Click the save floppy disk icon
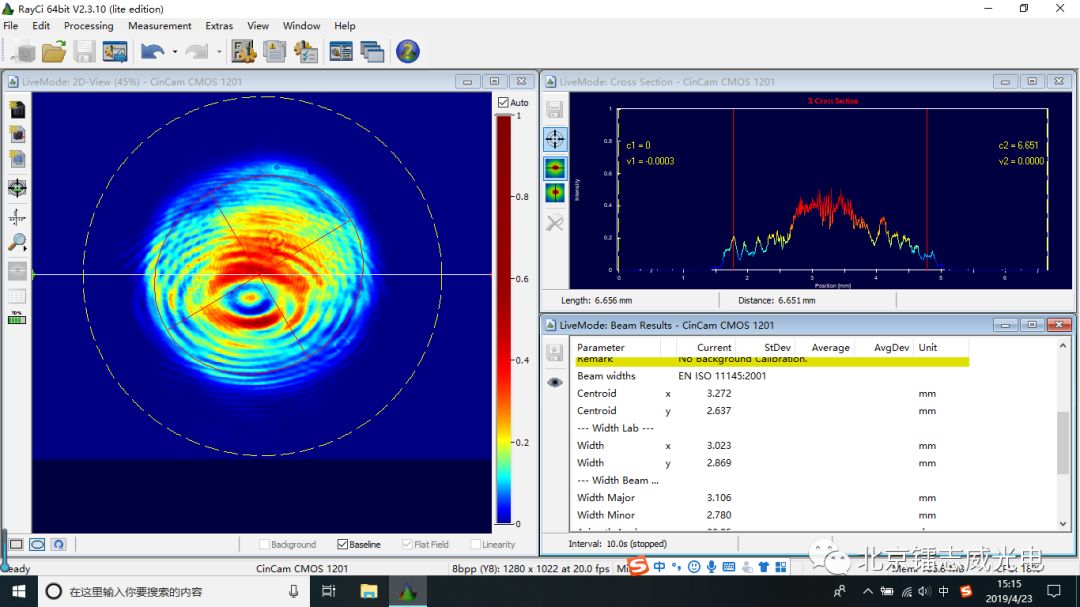This screenshot has height=607, width=1080. tap(85, 52)
